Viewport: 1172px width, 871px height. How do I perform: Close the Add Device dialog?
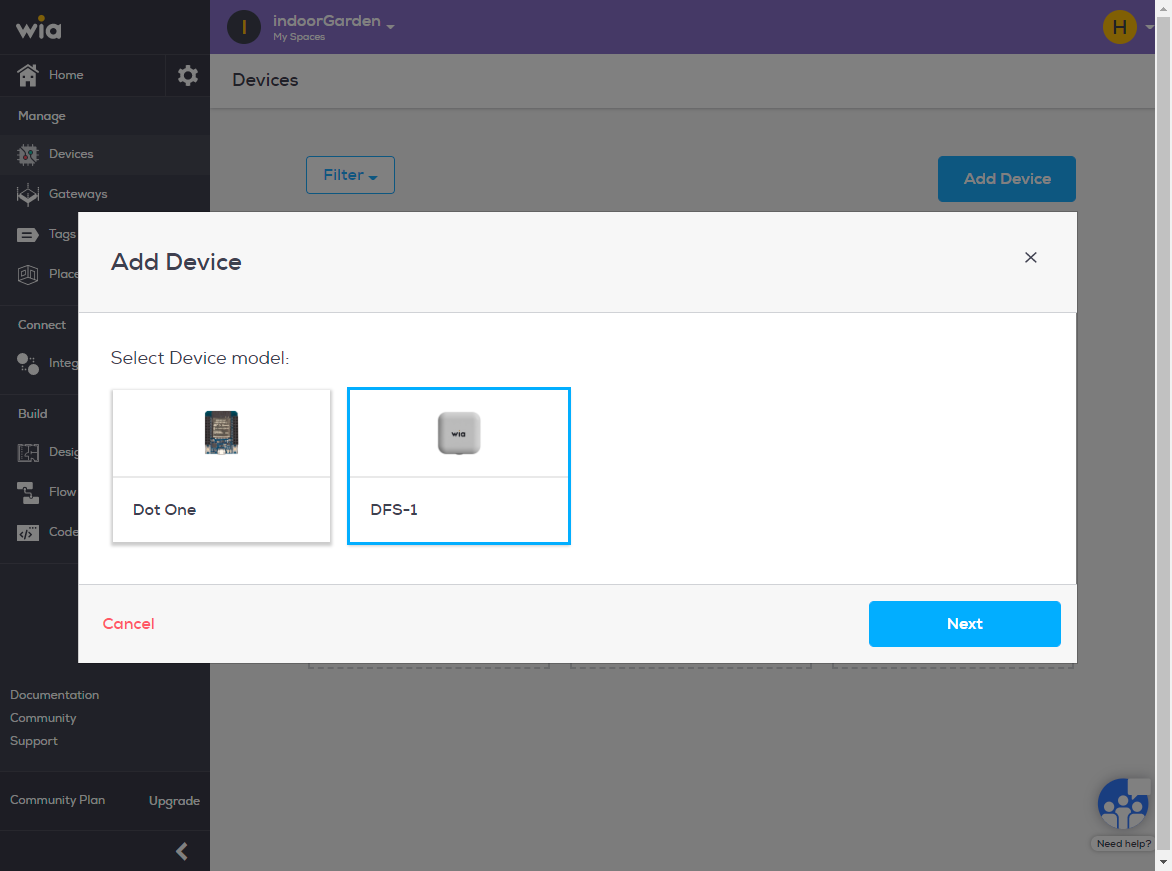[1031, 257]
